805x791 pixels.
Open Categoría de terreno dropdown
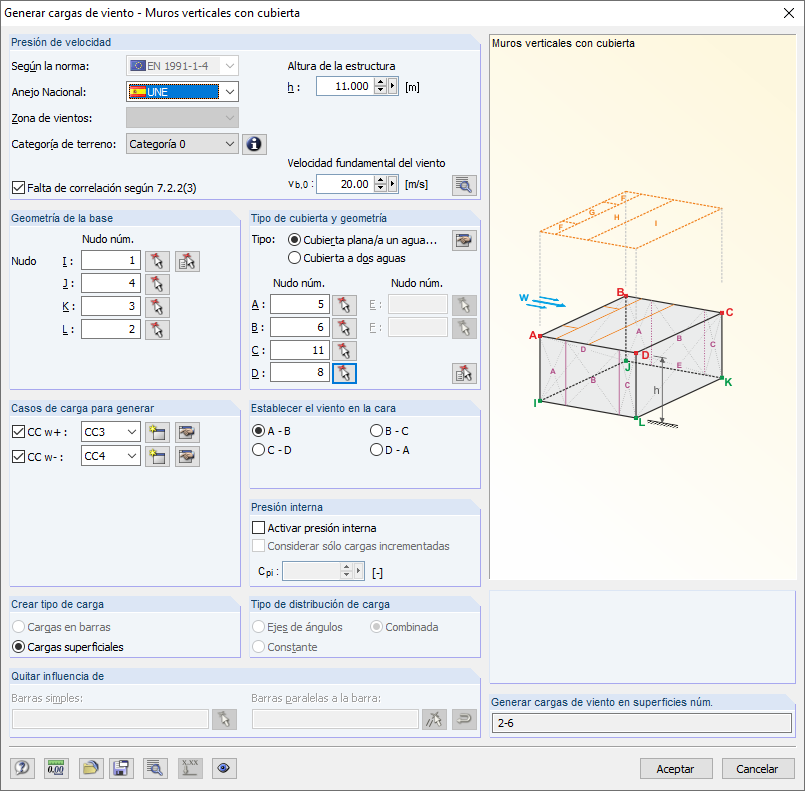pos(230,144)
